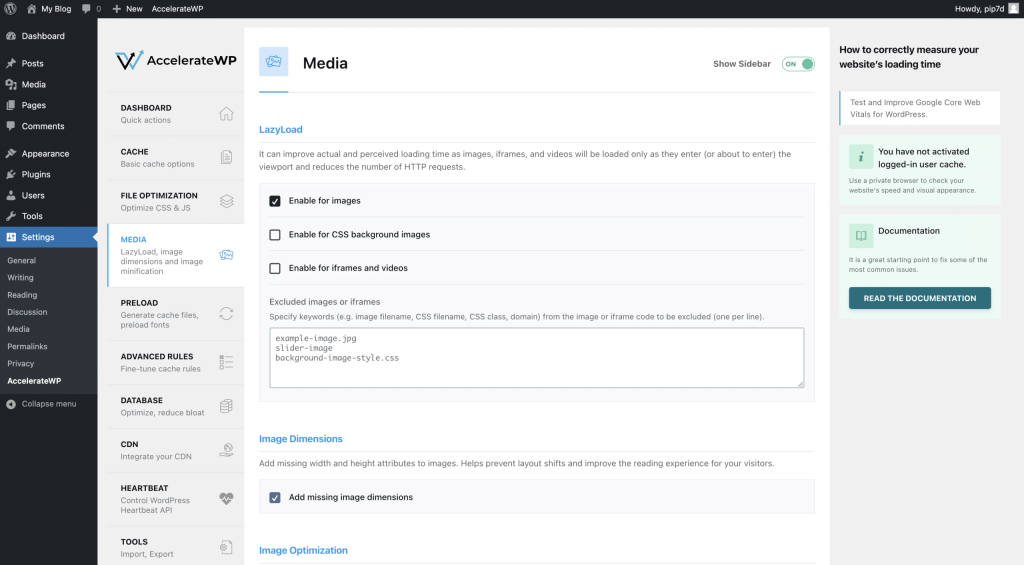Uncheck Add missing image dimensions

[275, 498]
